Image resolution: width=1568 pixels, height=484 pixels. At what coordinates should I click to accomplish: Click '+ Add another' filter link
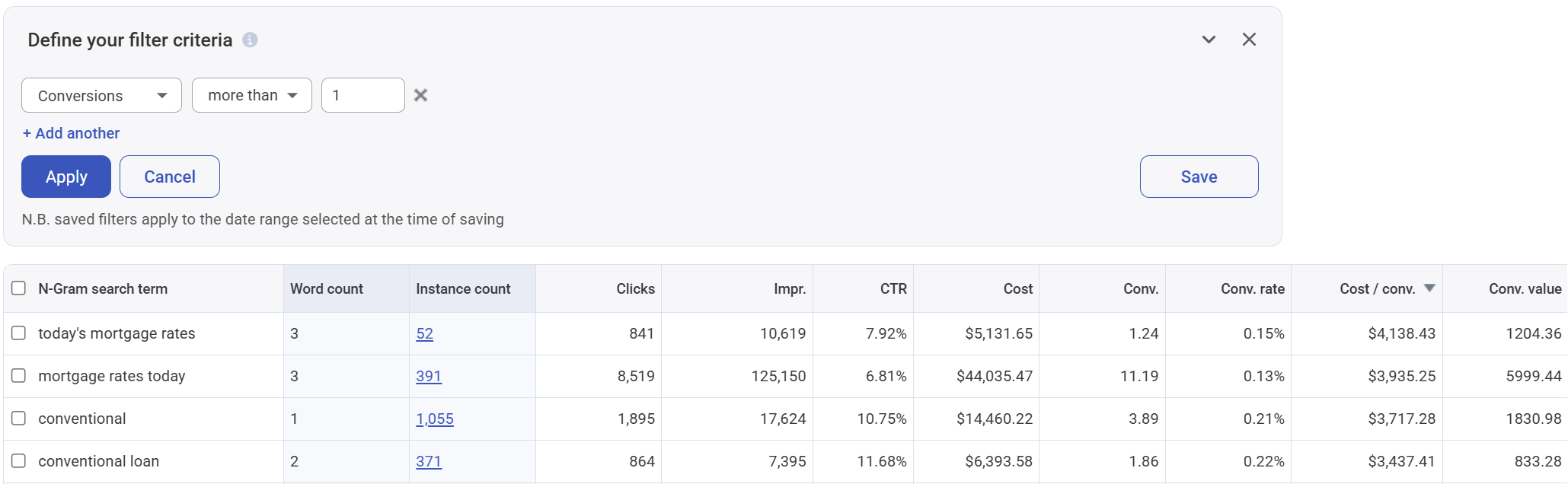(x=72, y=133)
